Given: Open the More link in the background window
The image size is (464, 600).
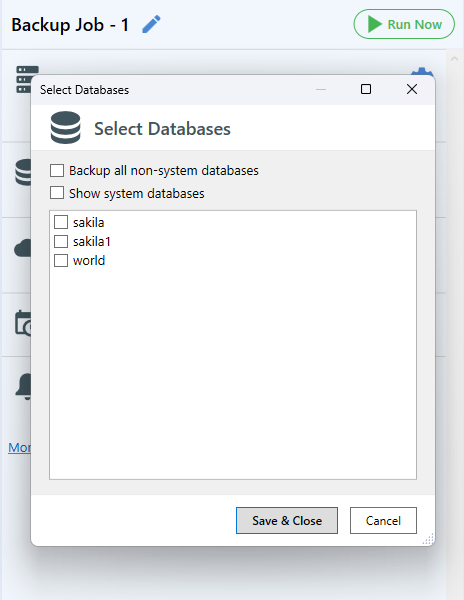Looking at the screenshot, I should [20, 447].
